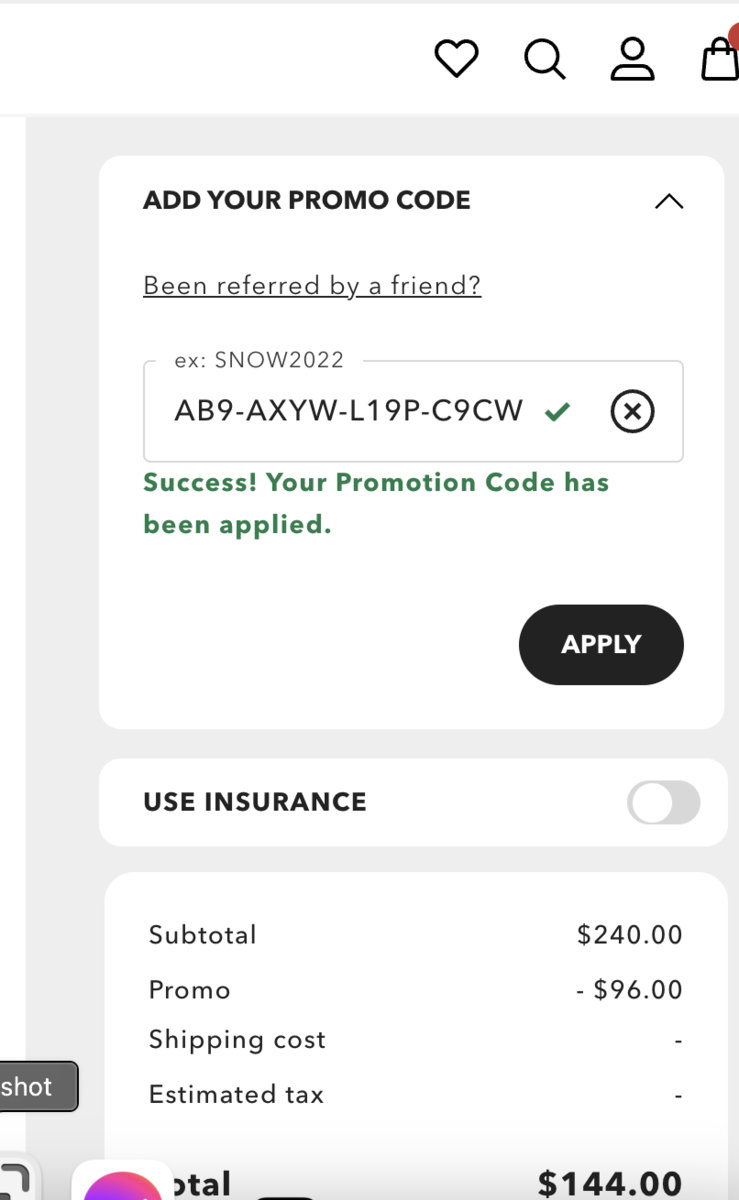Click the green checkmark beside promo code
This screenshot has height=1200, width=739.
click(558, 411)
